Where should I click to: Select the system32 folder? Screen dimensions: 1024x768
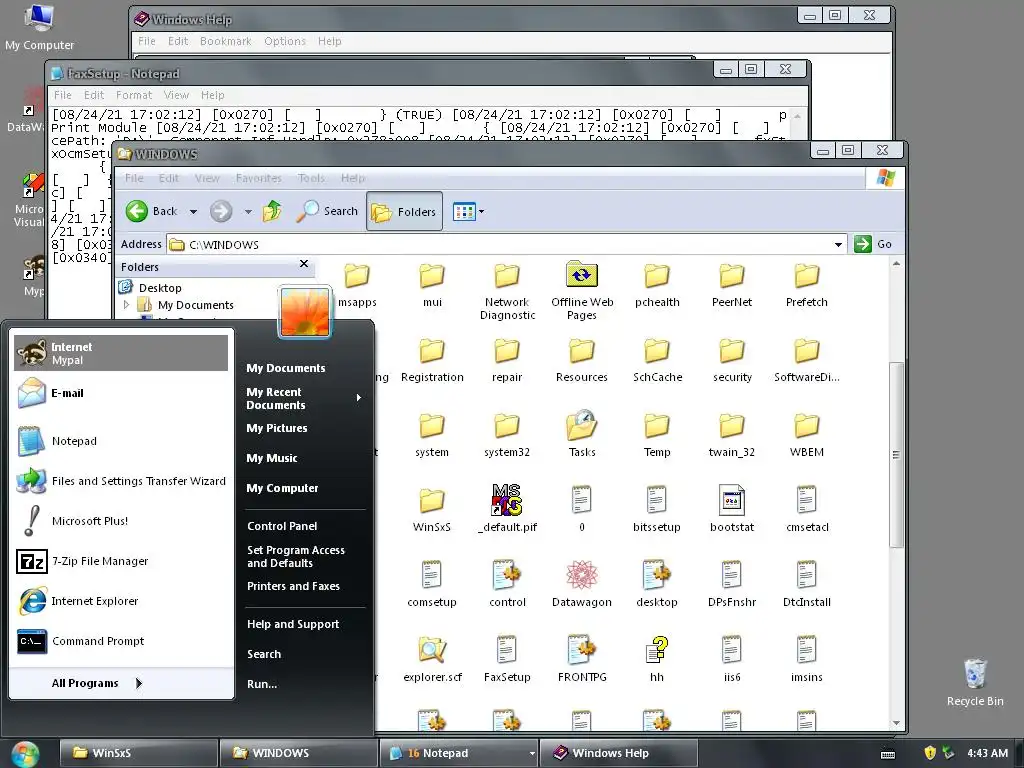pos(507,434)
